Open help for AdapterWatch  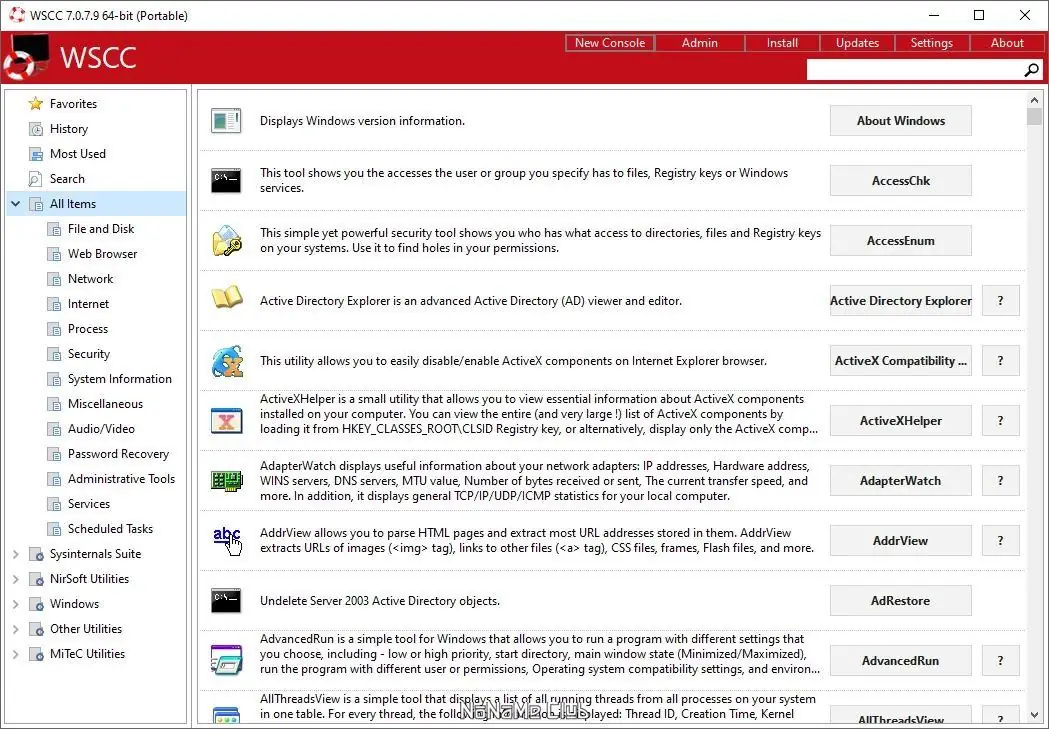click(1001, 481)
